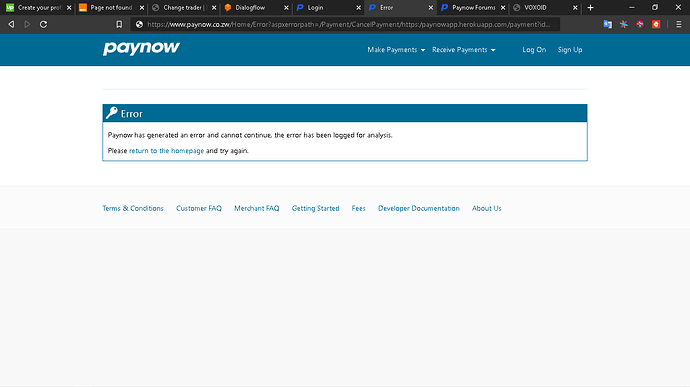690x387 pixels.
Task: Close the active Error tab
Action: 431,7
